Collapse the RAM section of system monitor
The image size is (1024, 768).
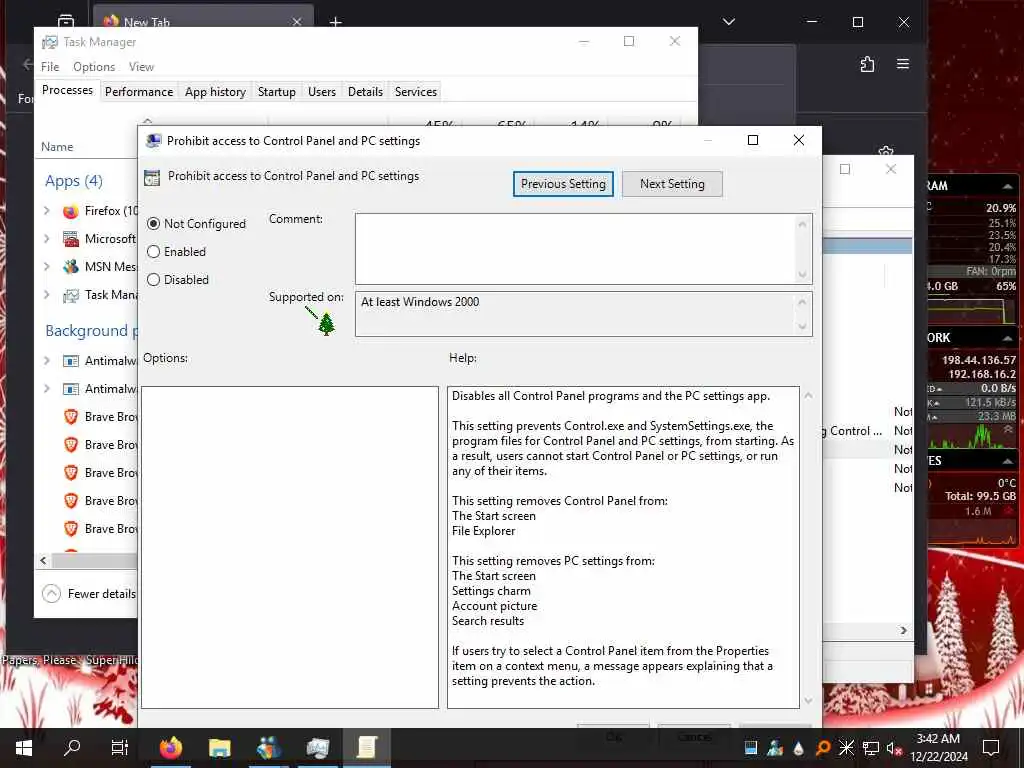pos(1008,186)
